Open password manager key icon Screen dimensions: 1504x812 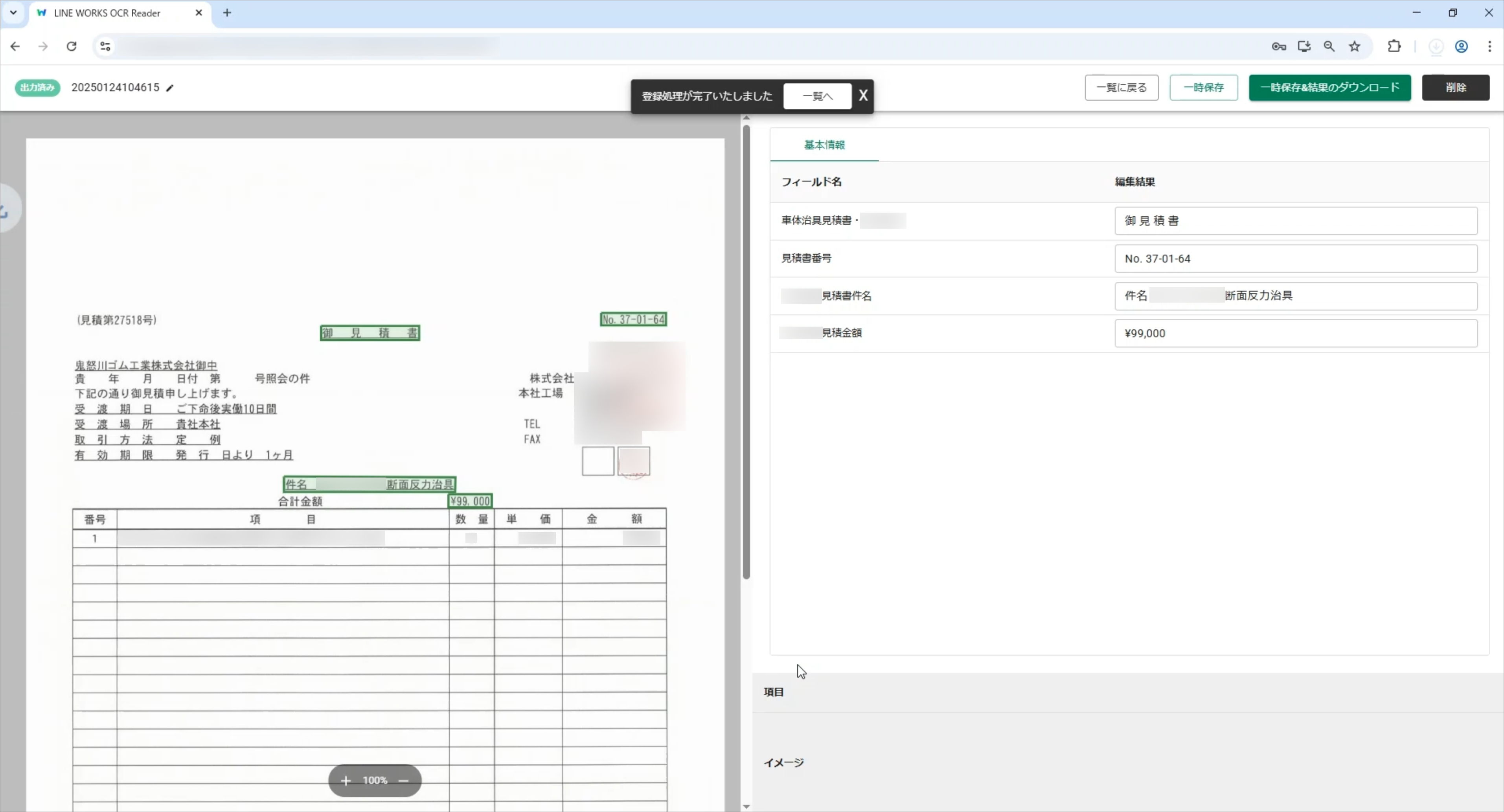point(1279,47)
